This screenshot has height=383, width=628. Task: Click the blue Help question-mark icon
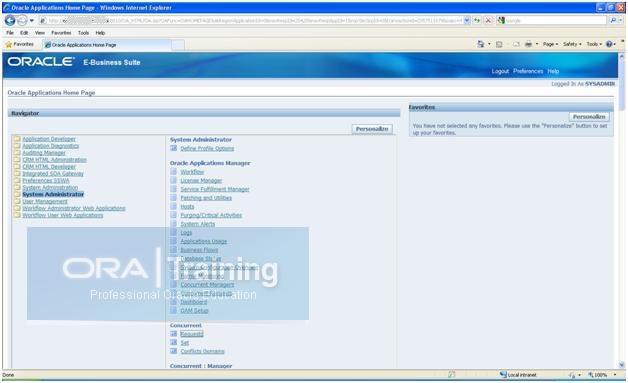[608, 44]
